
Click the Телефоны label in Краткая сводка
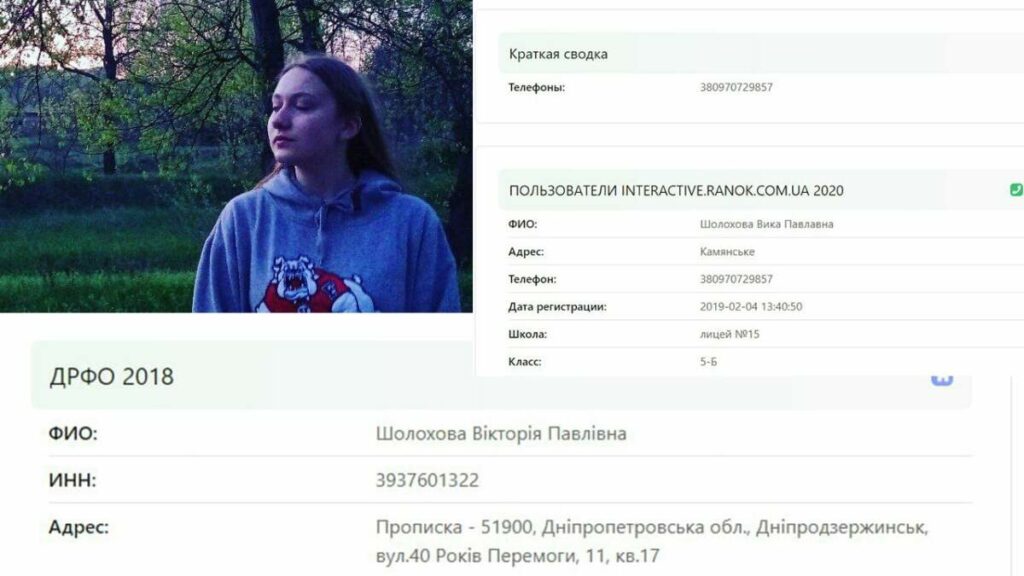[536, 87]
